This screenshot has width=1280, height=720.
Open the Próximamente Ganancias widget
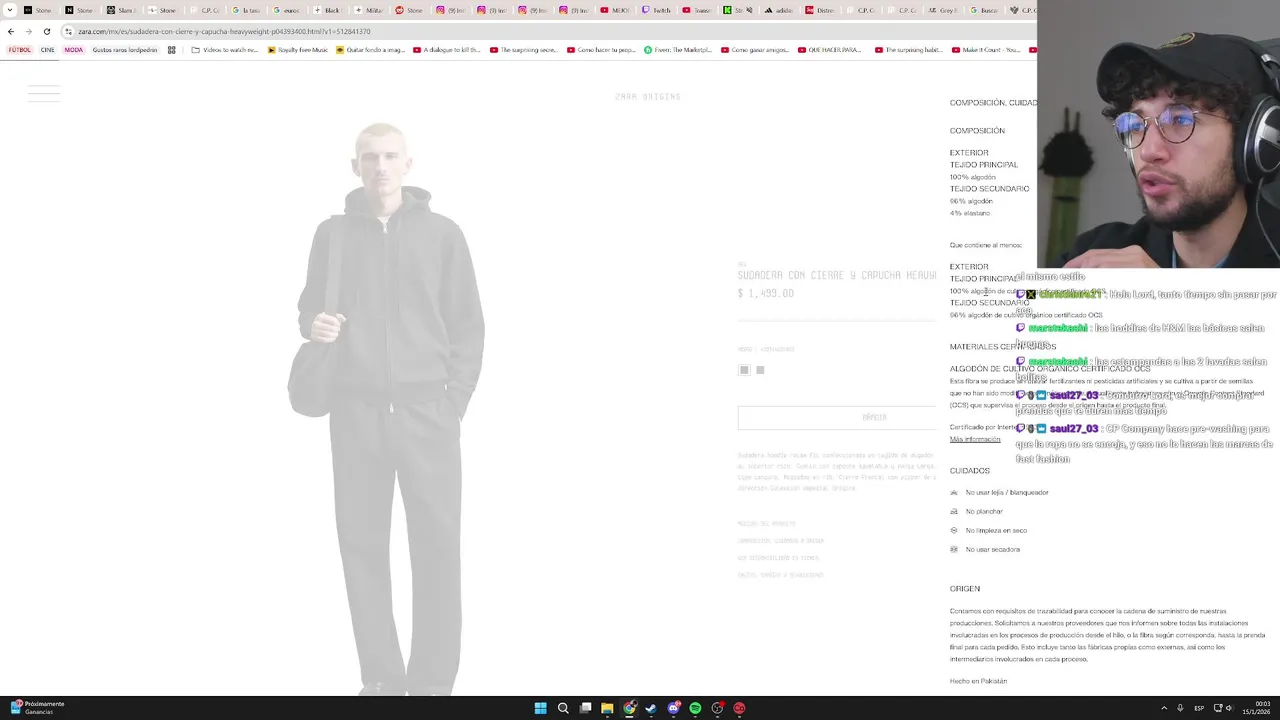(37, 708)
